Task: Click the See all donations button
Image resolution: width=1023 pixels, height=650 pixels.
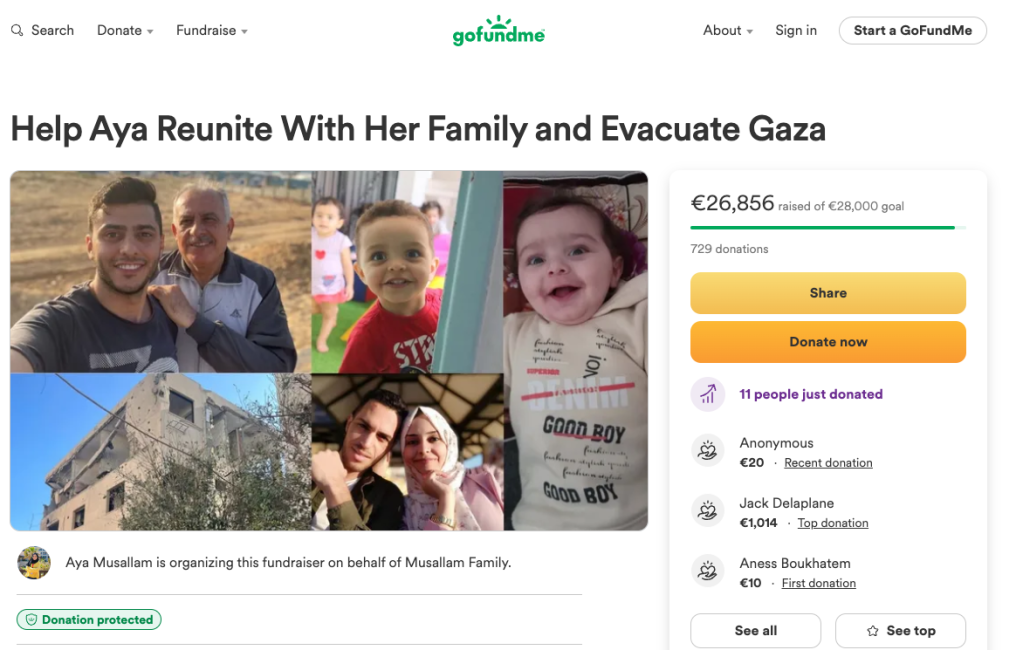Action: tap(755, 631)
